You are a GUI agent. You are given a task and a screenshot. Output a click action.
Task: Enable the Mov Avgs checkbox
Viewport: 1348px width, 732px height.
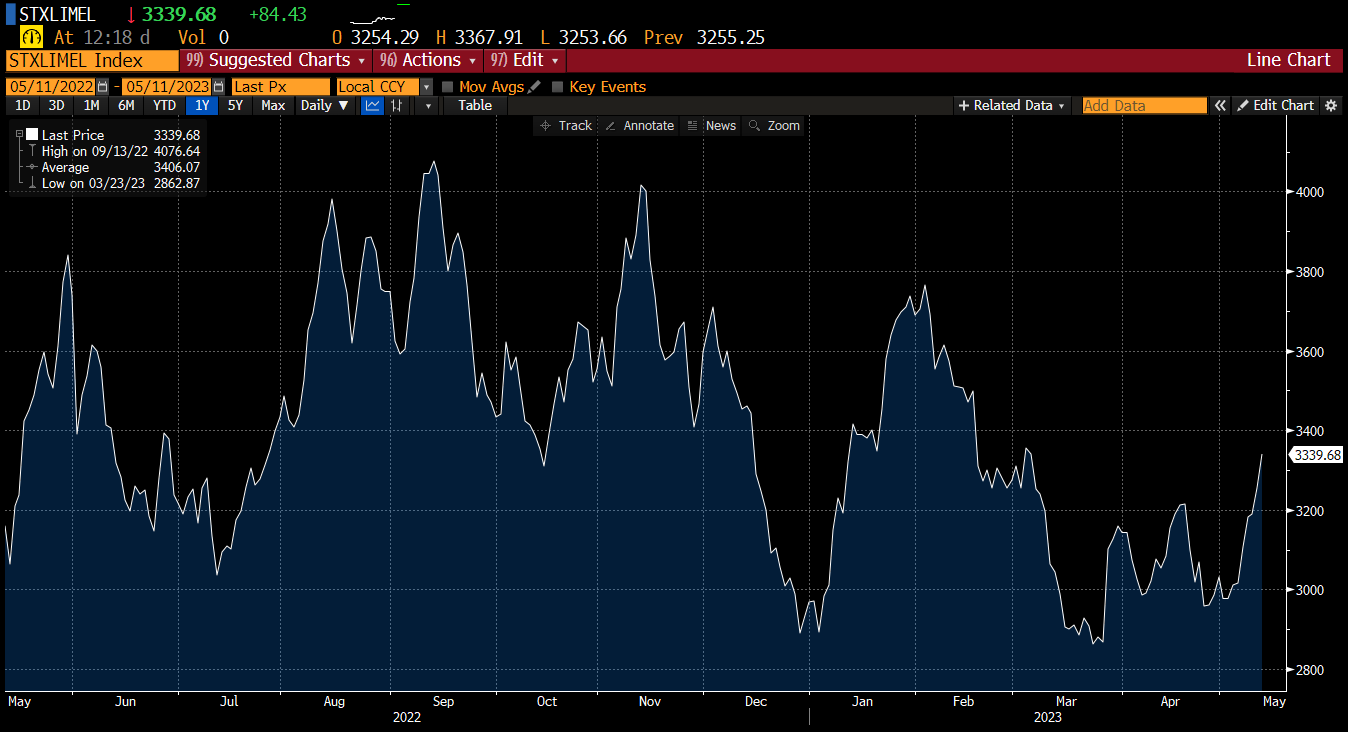447,87
